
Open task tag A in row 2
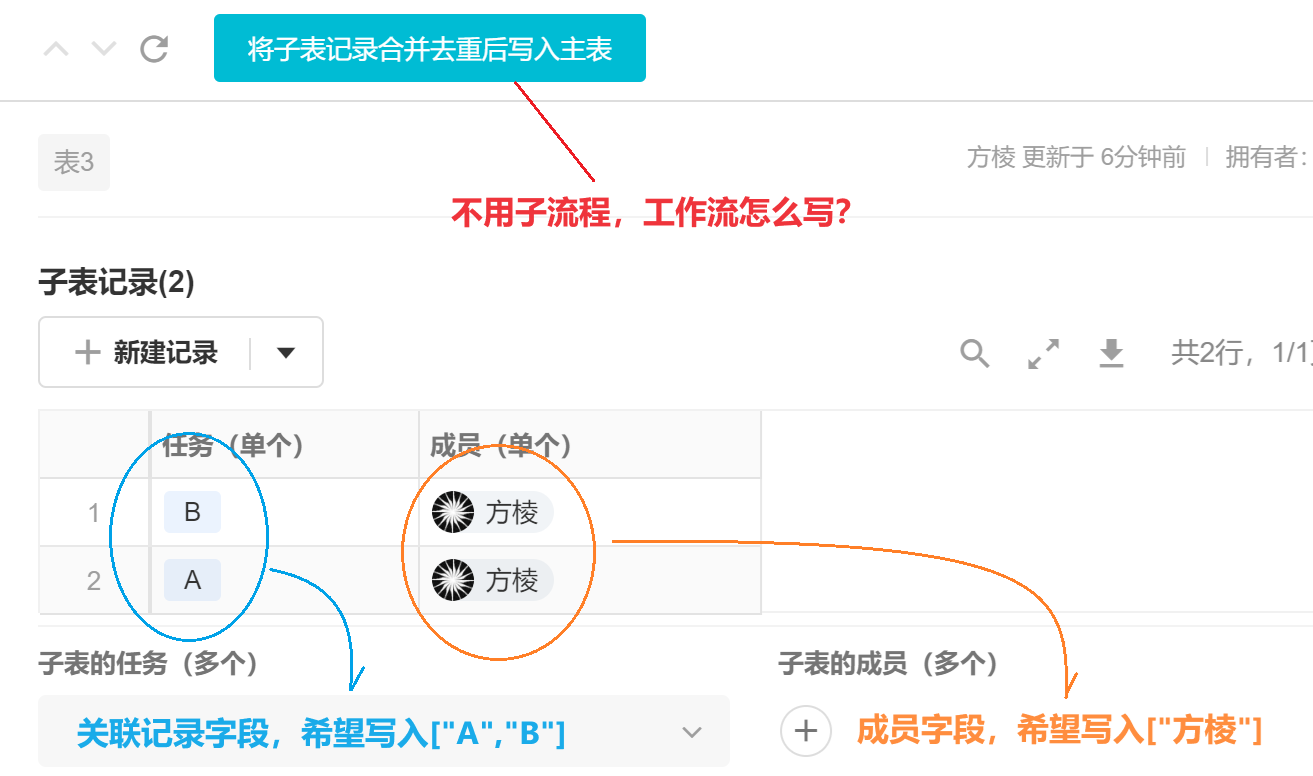[193, 580]
